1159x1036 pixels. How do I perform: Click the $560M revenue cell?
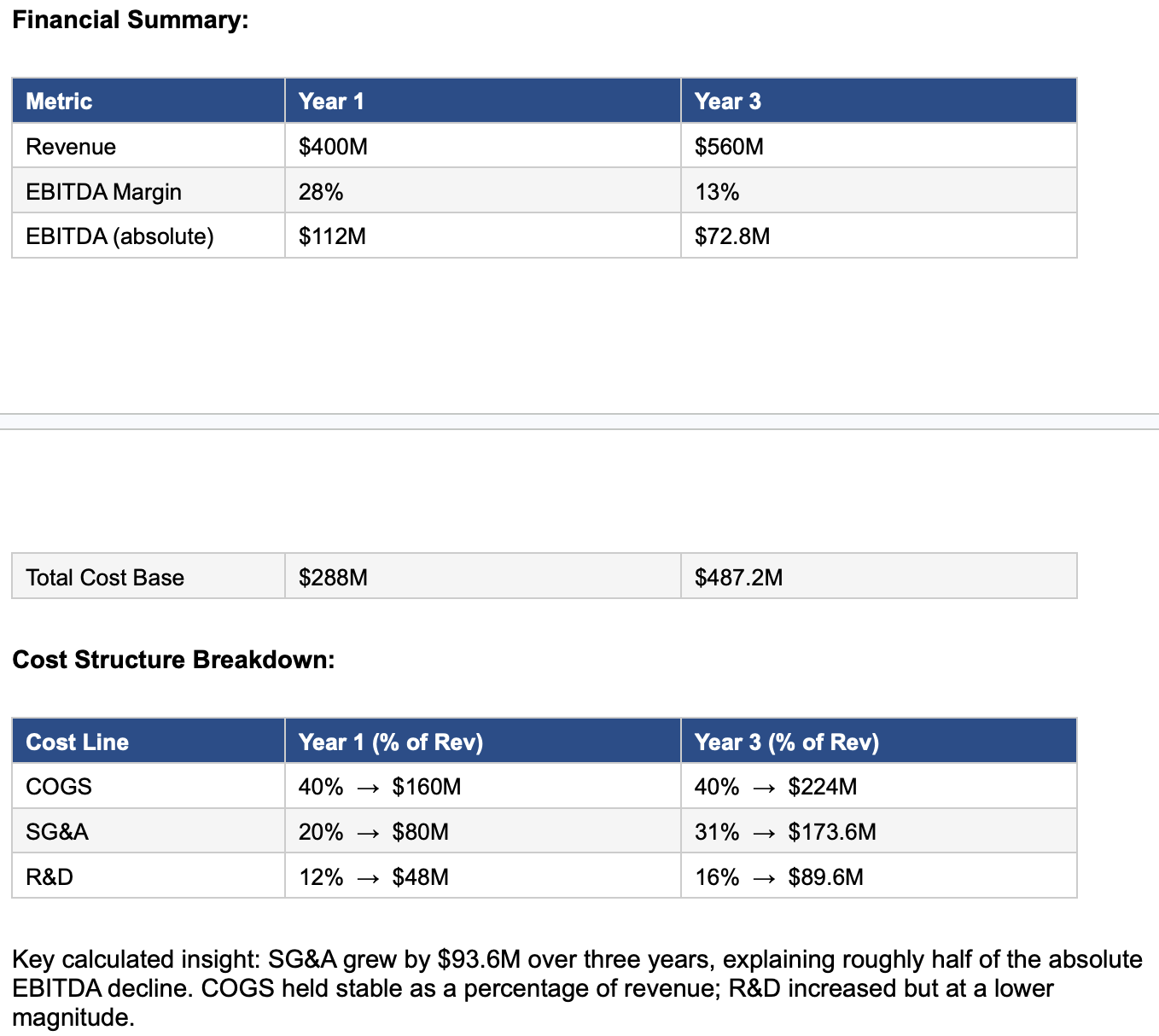tap(879, 146)
